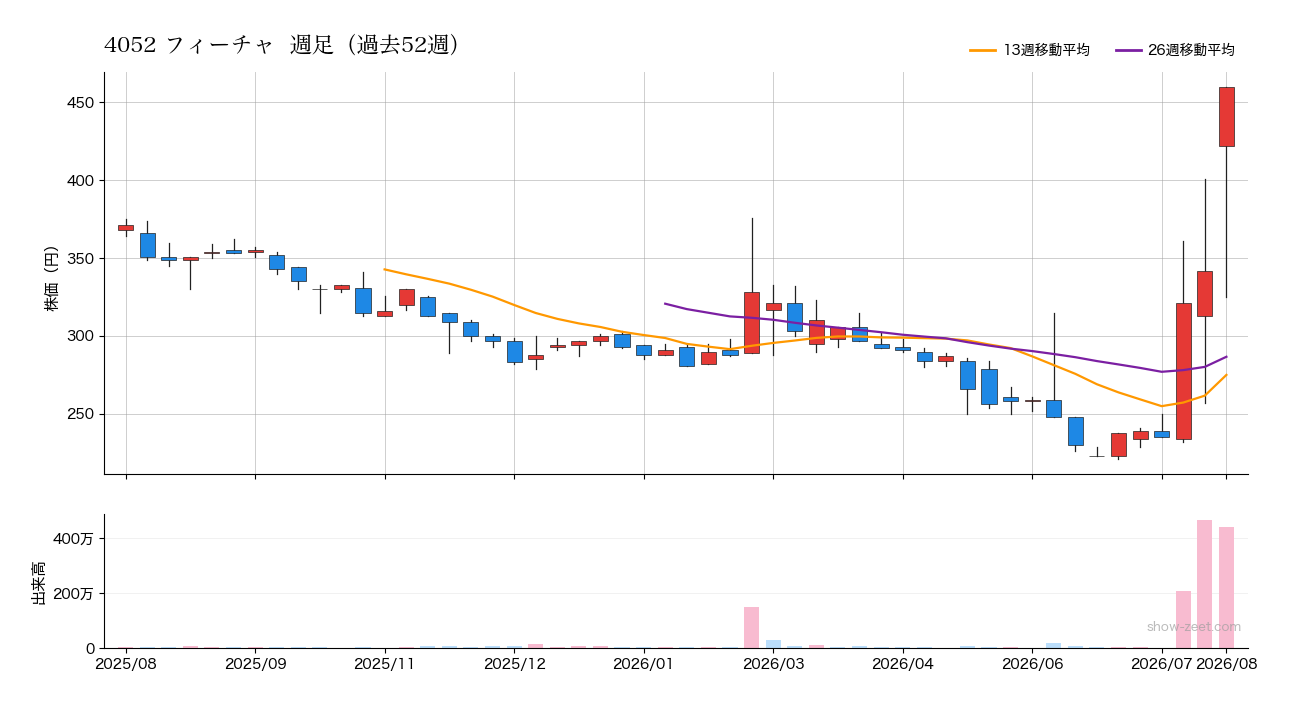The height and width of the screenshot is (720, 1300).
Task: Click the "2026/06" date label
Action: tap(1032, 662)
